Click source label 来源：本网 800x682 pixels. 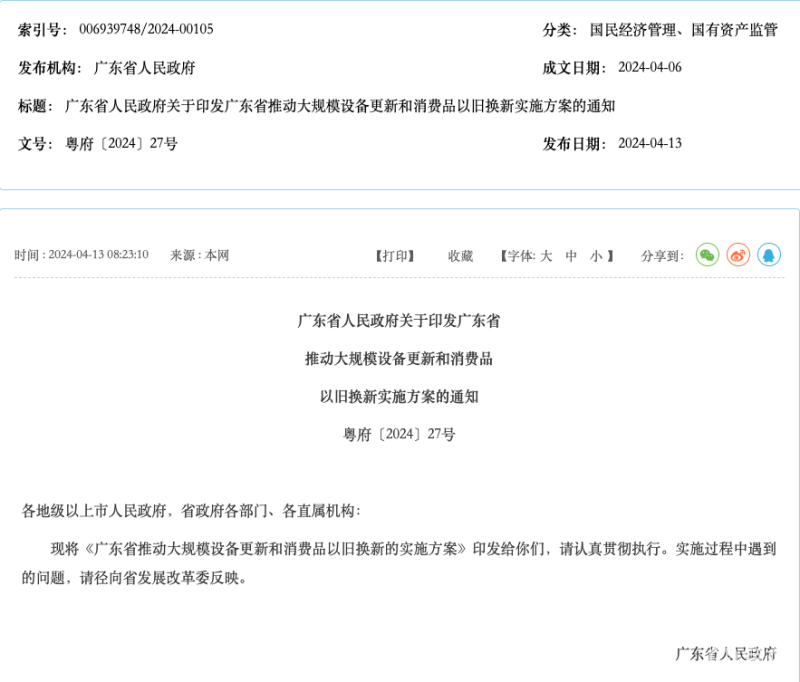[199, 255]
